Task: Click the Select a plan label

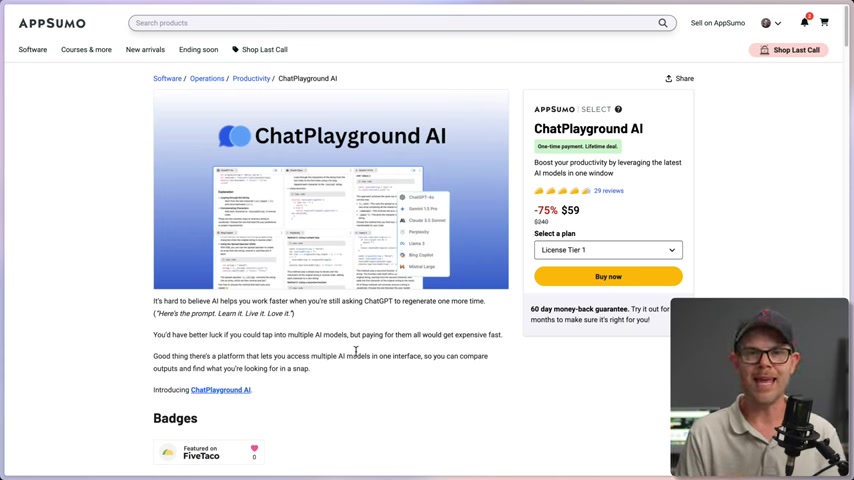Action: 554,234
